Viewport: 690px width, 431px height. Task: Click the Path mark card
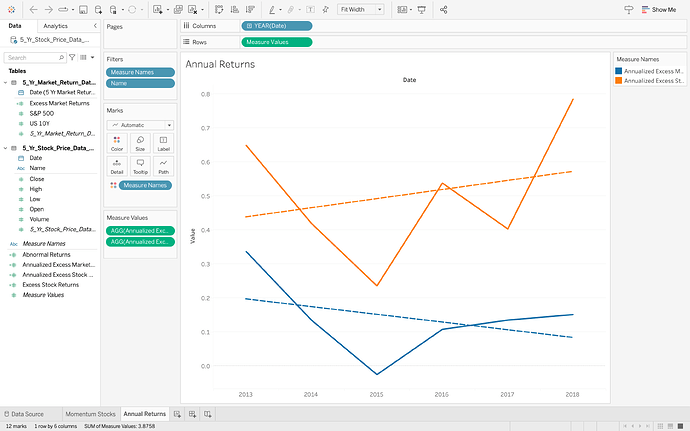[x=163, y=165]
